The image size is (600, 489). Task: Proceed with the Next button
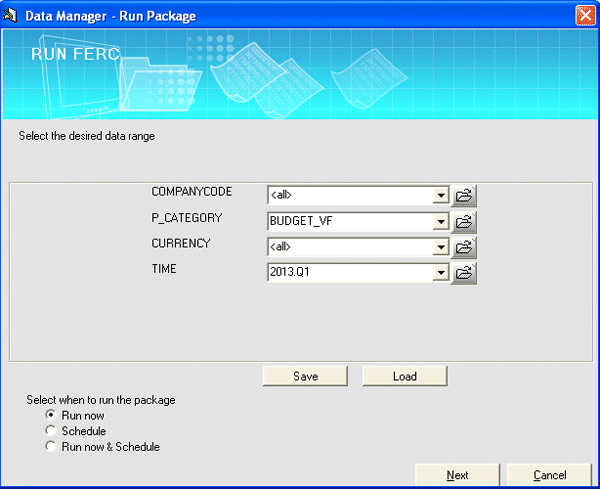click(x=457, y=475)
